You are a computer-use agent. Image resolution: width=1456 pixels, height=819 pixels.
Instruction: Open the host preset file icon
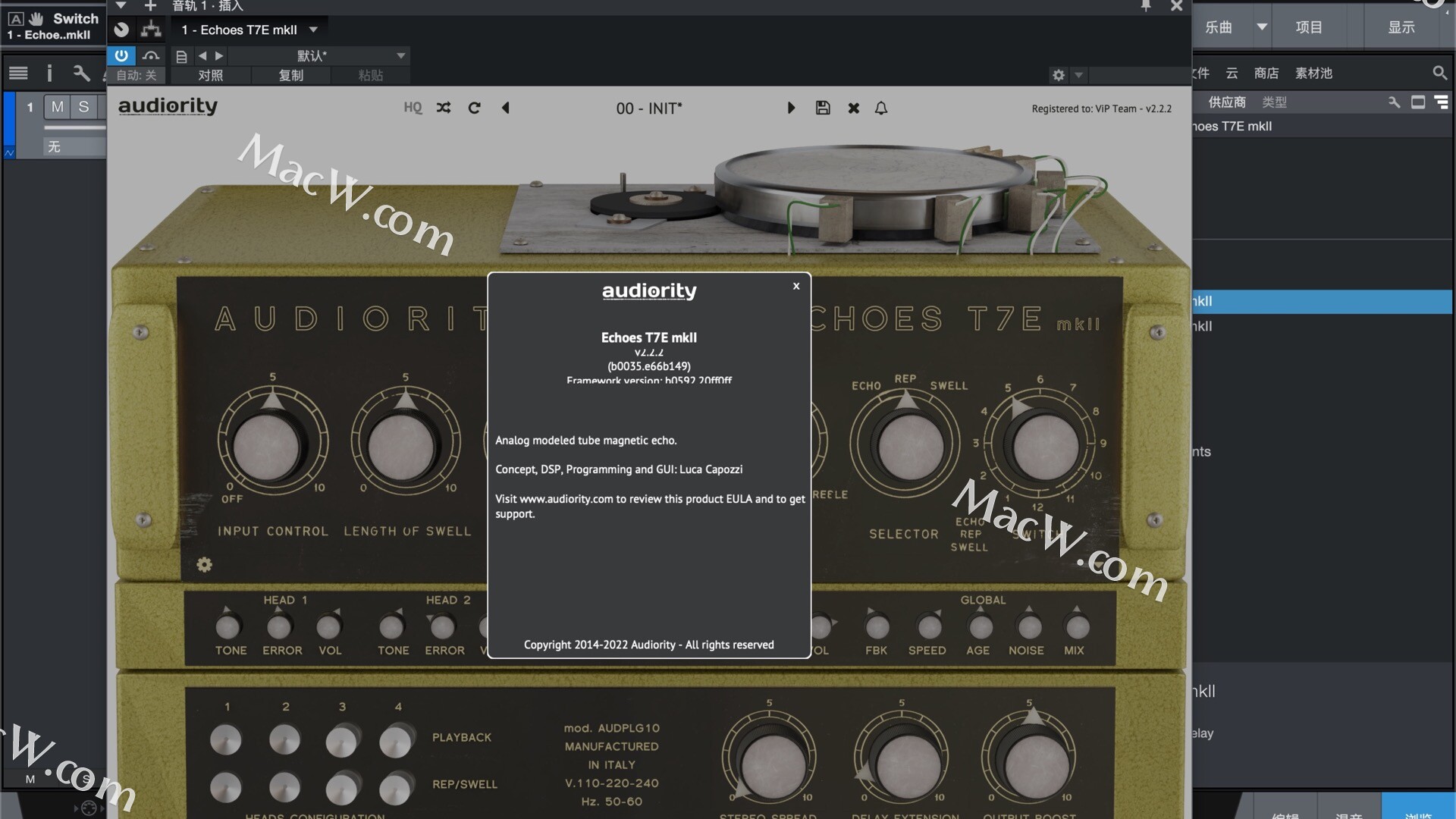181,56
